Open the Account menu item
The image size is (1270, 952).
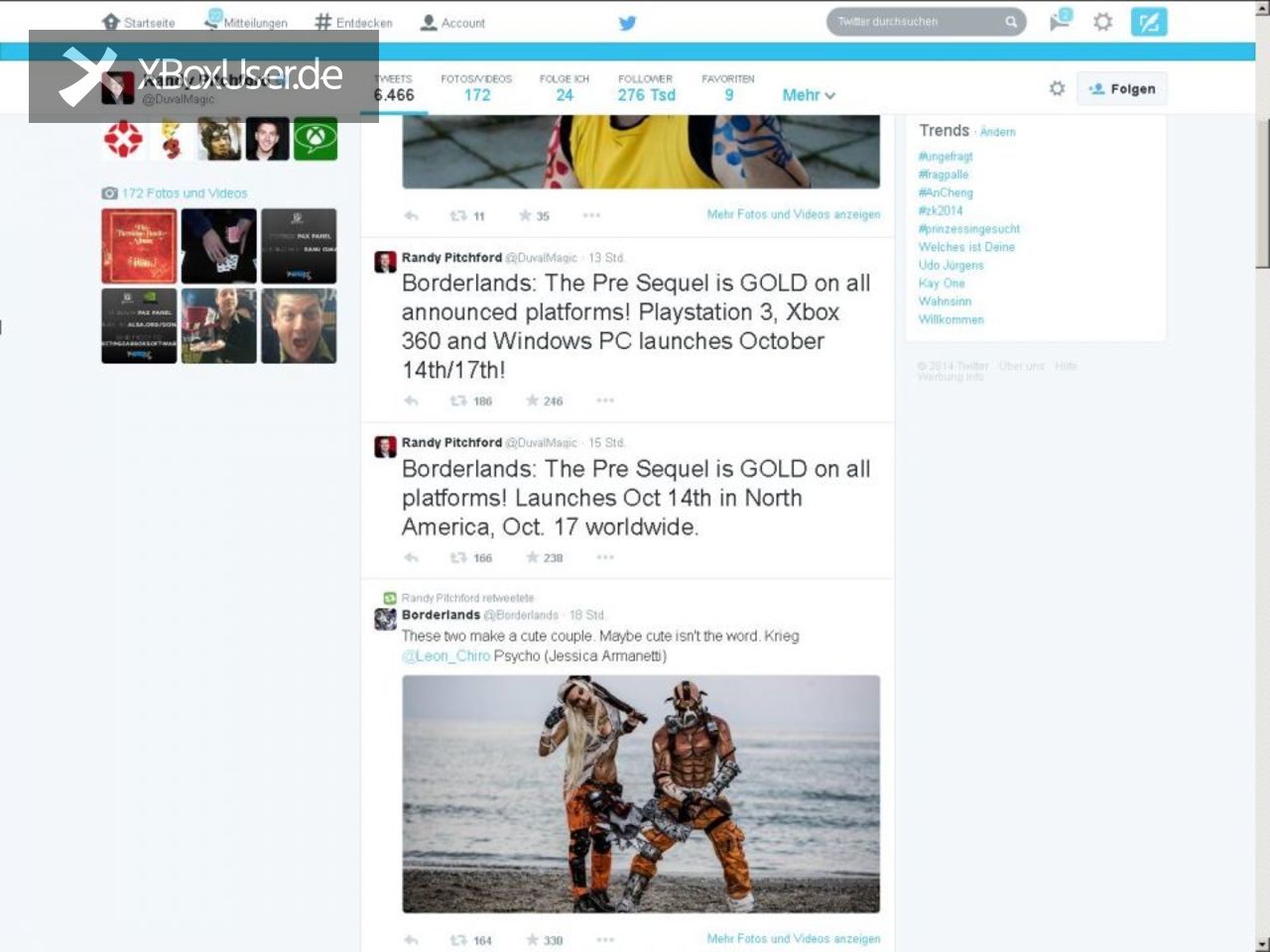452,22
